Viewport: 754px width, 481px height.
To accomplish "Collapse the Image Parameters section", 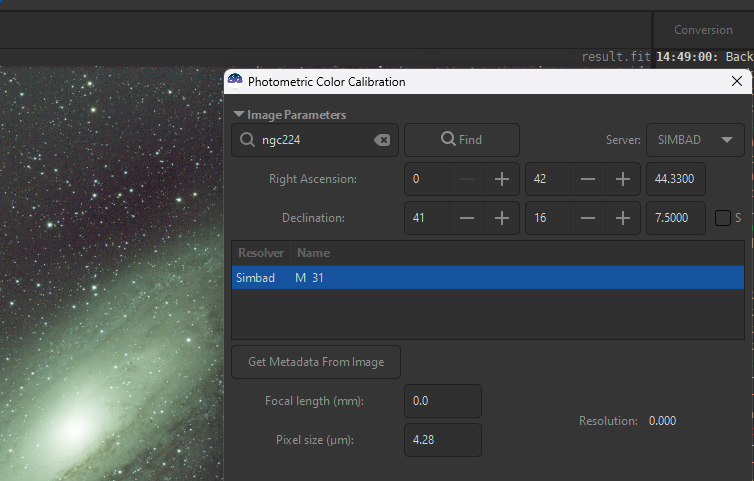I will (239, 115).
